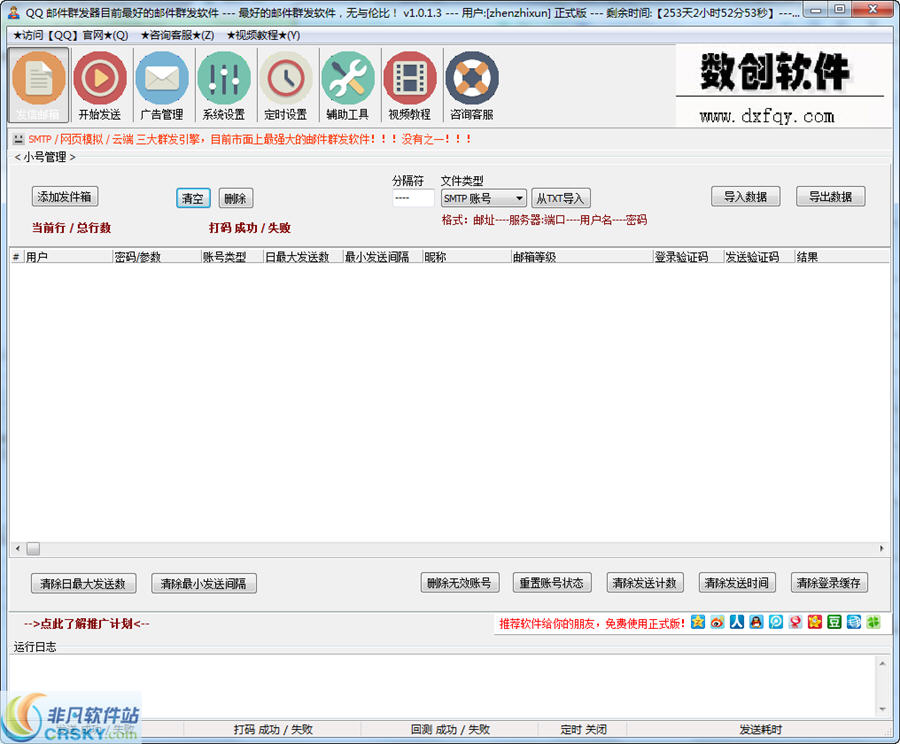Share via the Sina Weibo icon
900x744 pixels.
click(717, 622)
